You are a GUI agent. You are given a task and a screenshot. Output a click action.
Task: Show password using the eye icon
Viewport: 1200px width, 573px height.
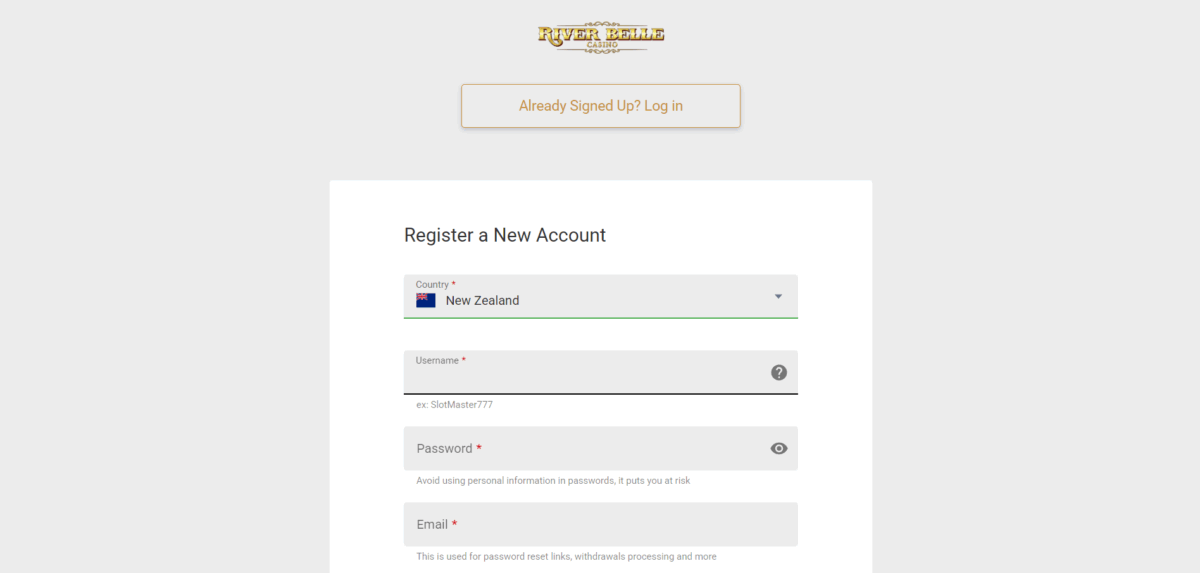[779, 448]
